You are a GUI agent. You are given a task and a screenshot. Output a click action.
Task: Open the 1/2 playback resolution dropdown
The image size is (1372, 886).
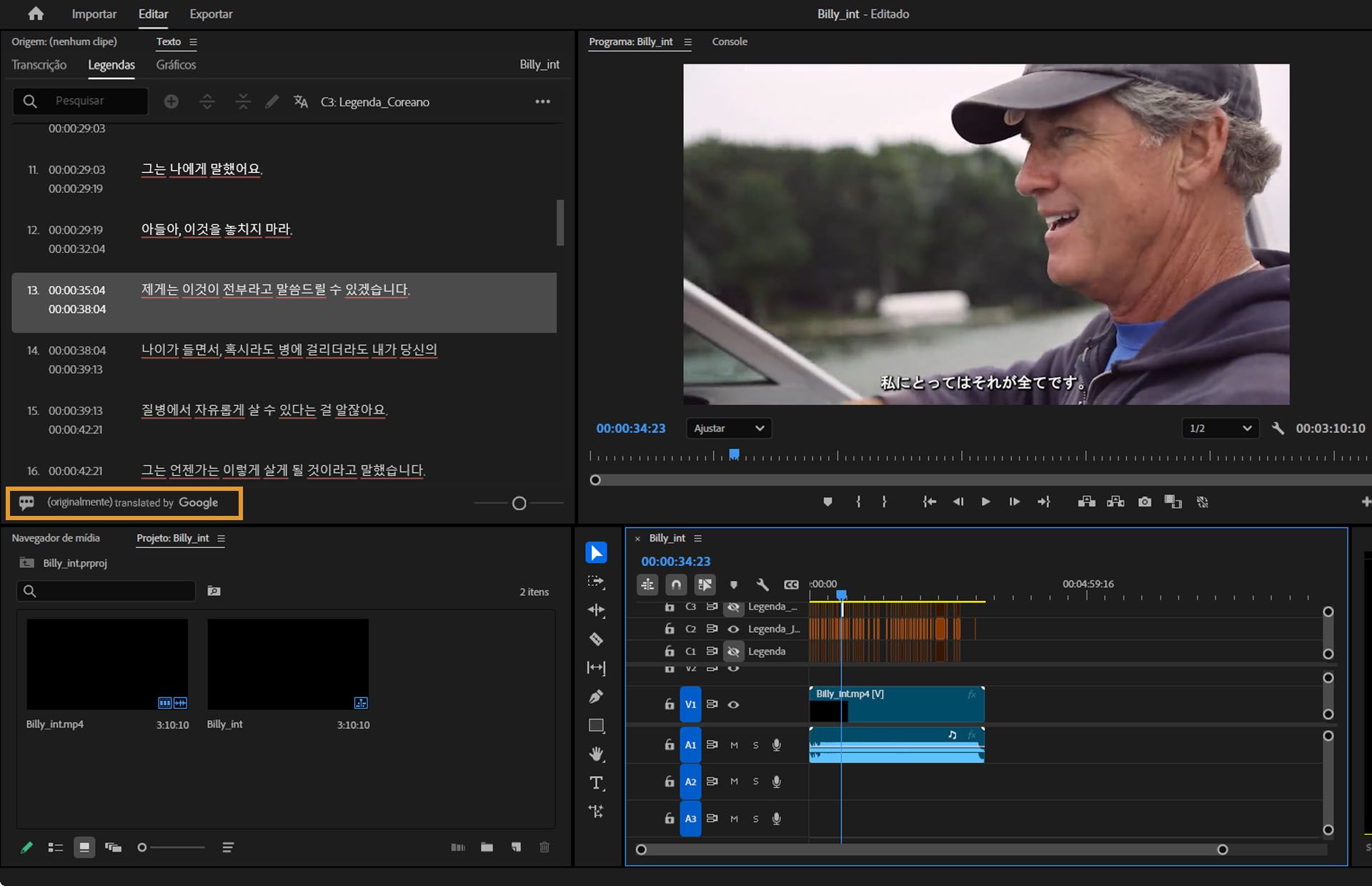tap(1219, 428)
